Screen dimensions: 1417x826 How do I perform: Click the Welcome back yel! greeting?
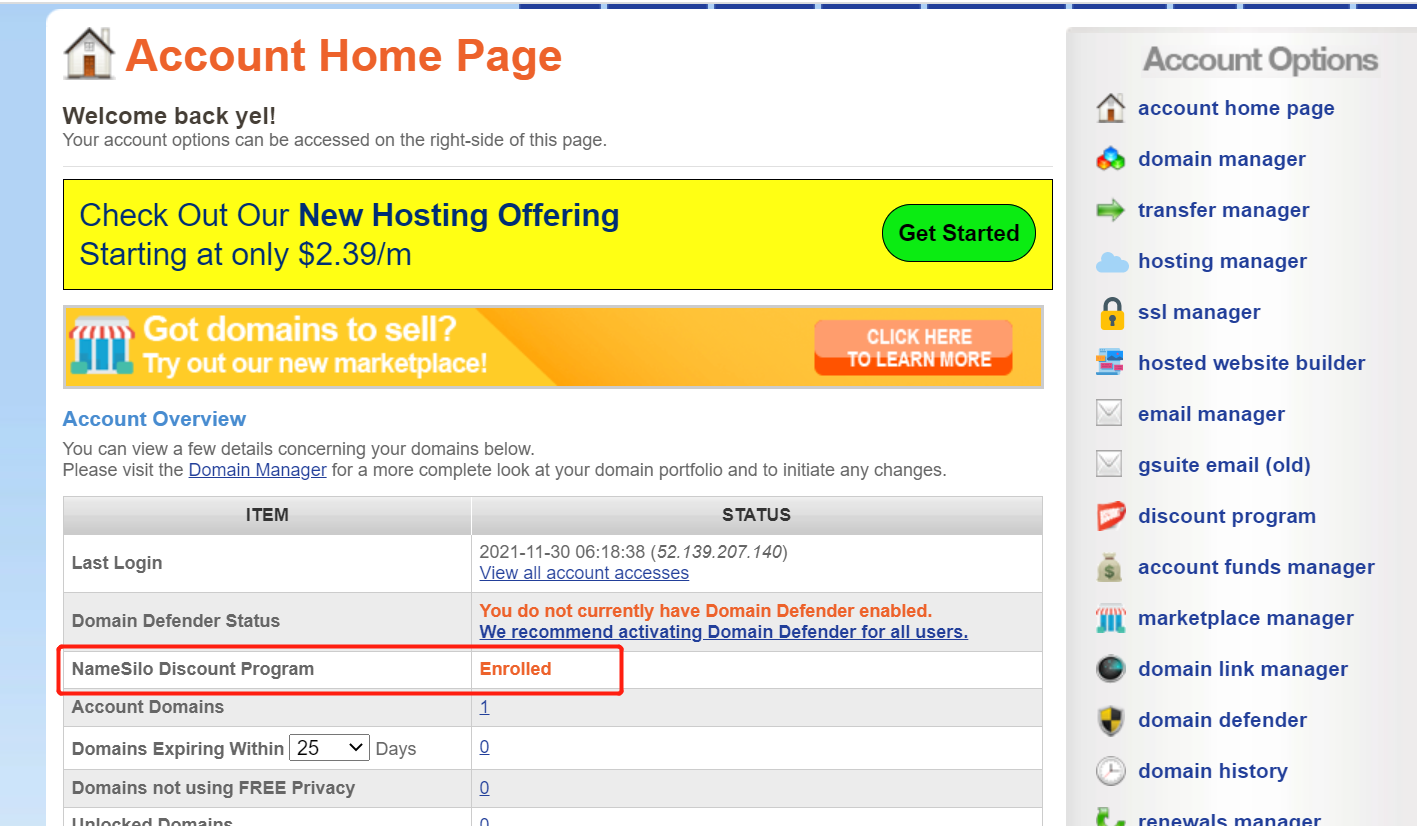point(169,116)
